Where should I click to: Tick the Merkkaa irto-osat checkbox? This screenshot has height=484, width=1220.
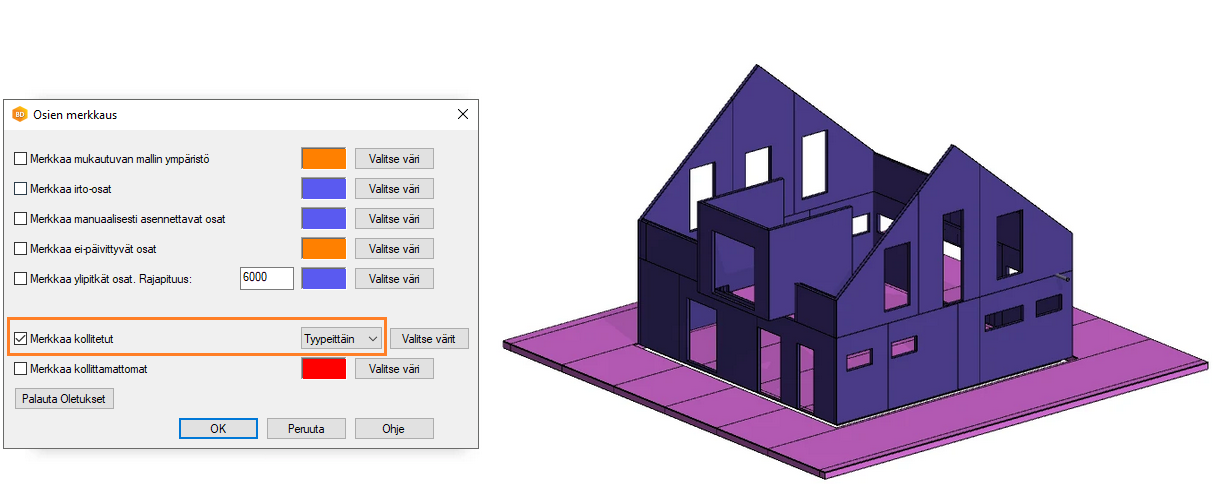[21, 189]
